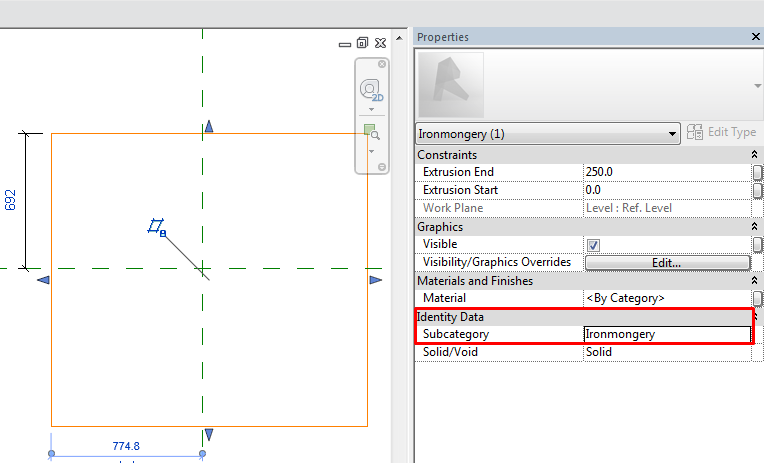Click the bottom blue shape handle arrow
This screenshot has height=463, width=764.
point(209,434)
